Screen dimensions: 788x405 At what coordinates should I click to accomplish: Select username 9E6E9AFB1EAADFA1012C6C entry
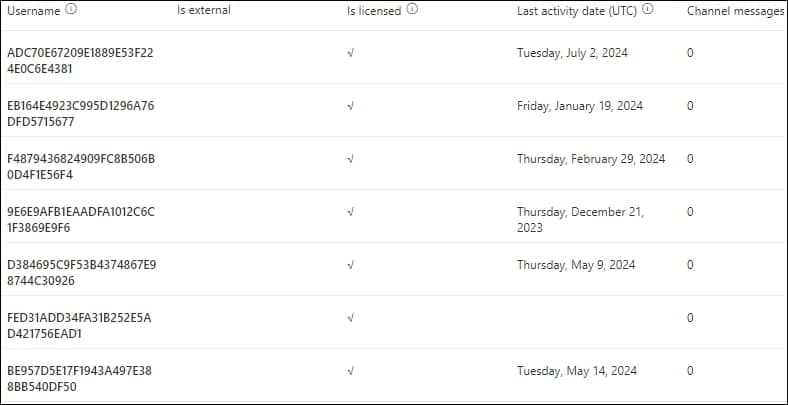pos(81,220)
